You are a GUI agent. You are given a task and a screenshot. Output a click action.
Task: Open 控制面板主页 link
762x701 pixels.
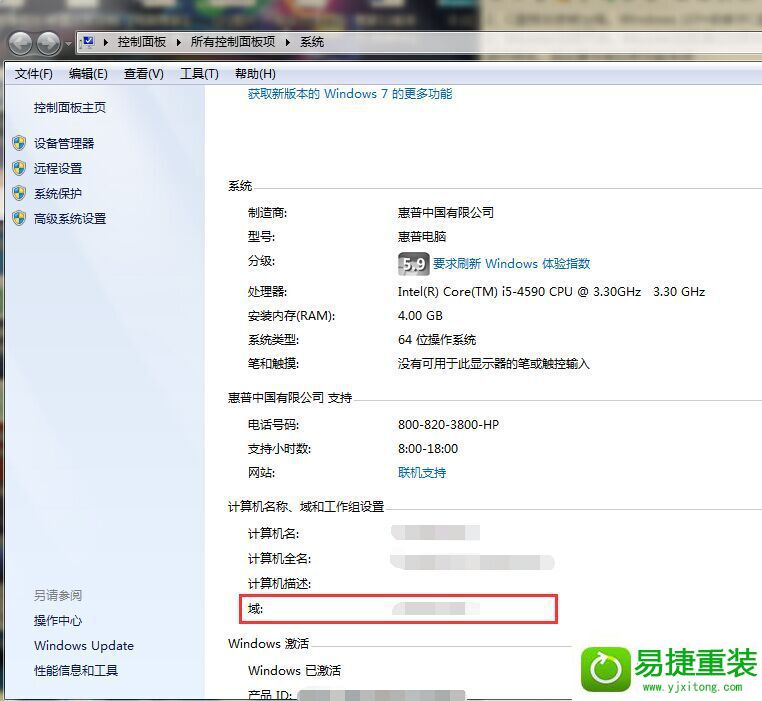pyautogui.click(x=69, y=107)
